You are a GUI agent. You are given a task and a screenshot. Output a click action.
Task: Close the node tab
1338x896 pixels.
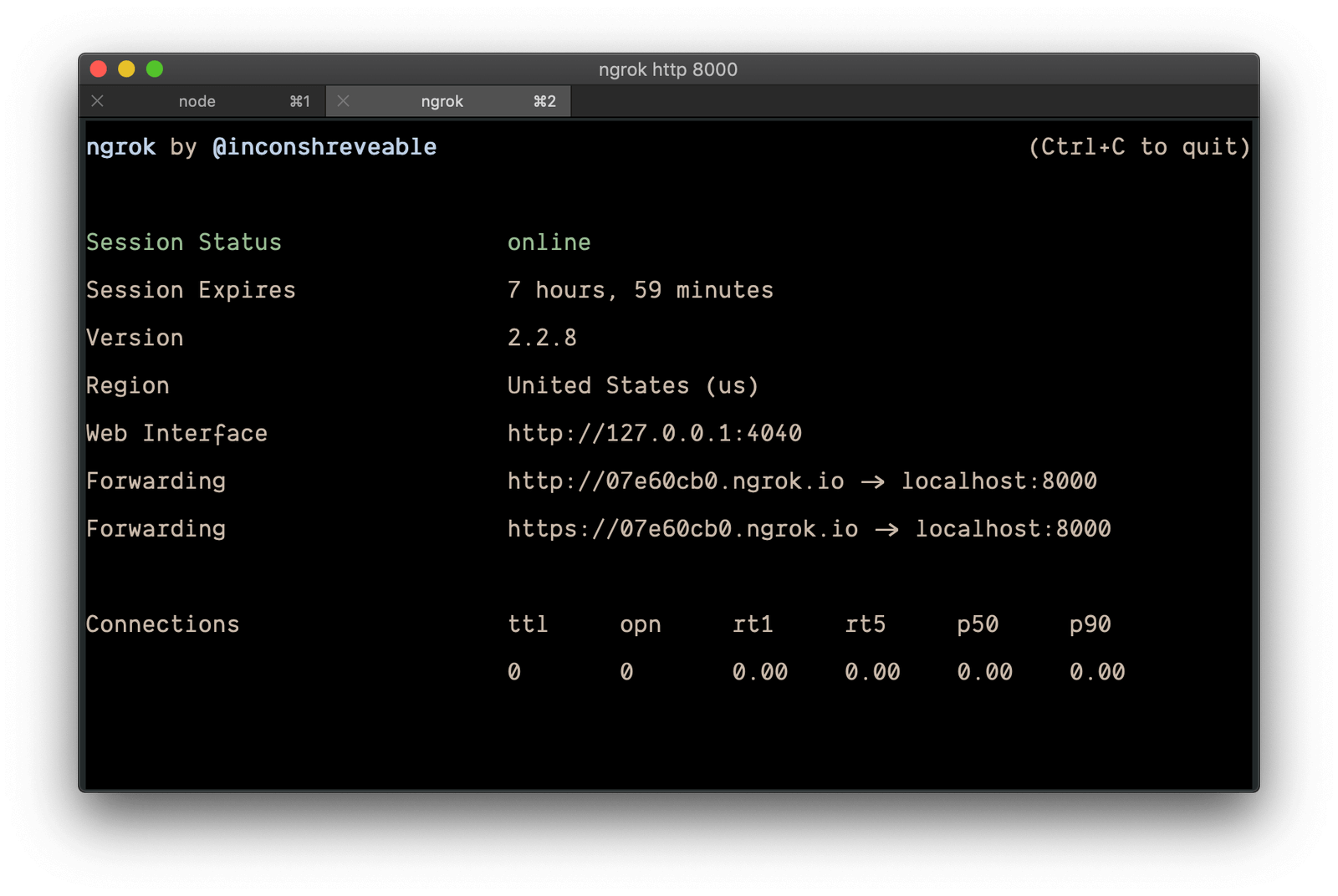coord(98,101)
